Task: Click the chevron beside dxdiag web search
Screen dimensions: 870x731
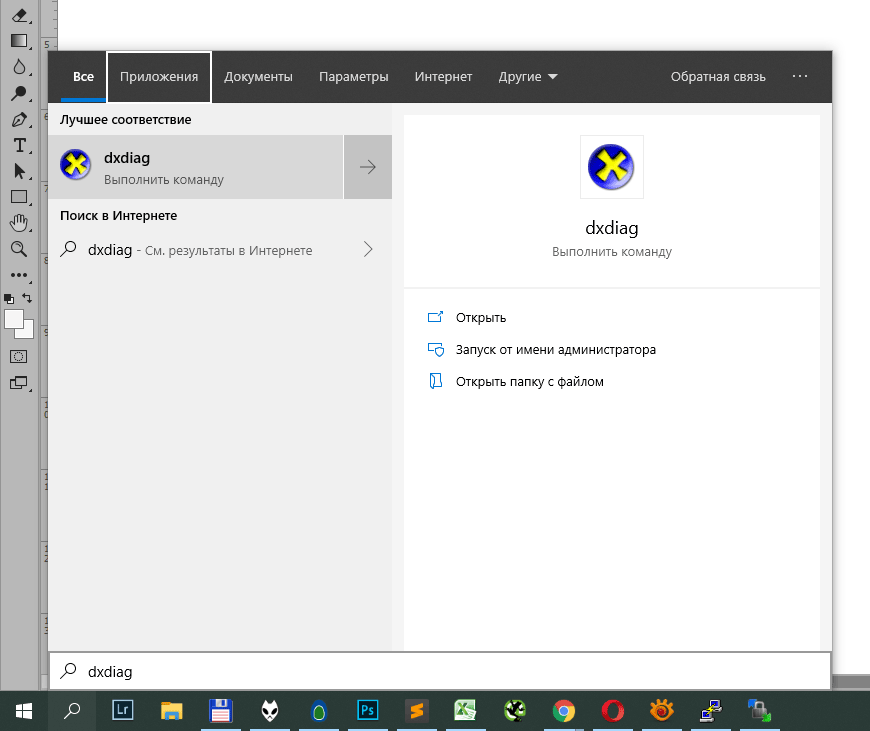Action: pos(368,249)
